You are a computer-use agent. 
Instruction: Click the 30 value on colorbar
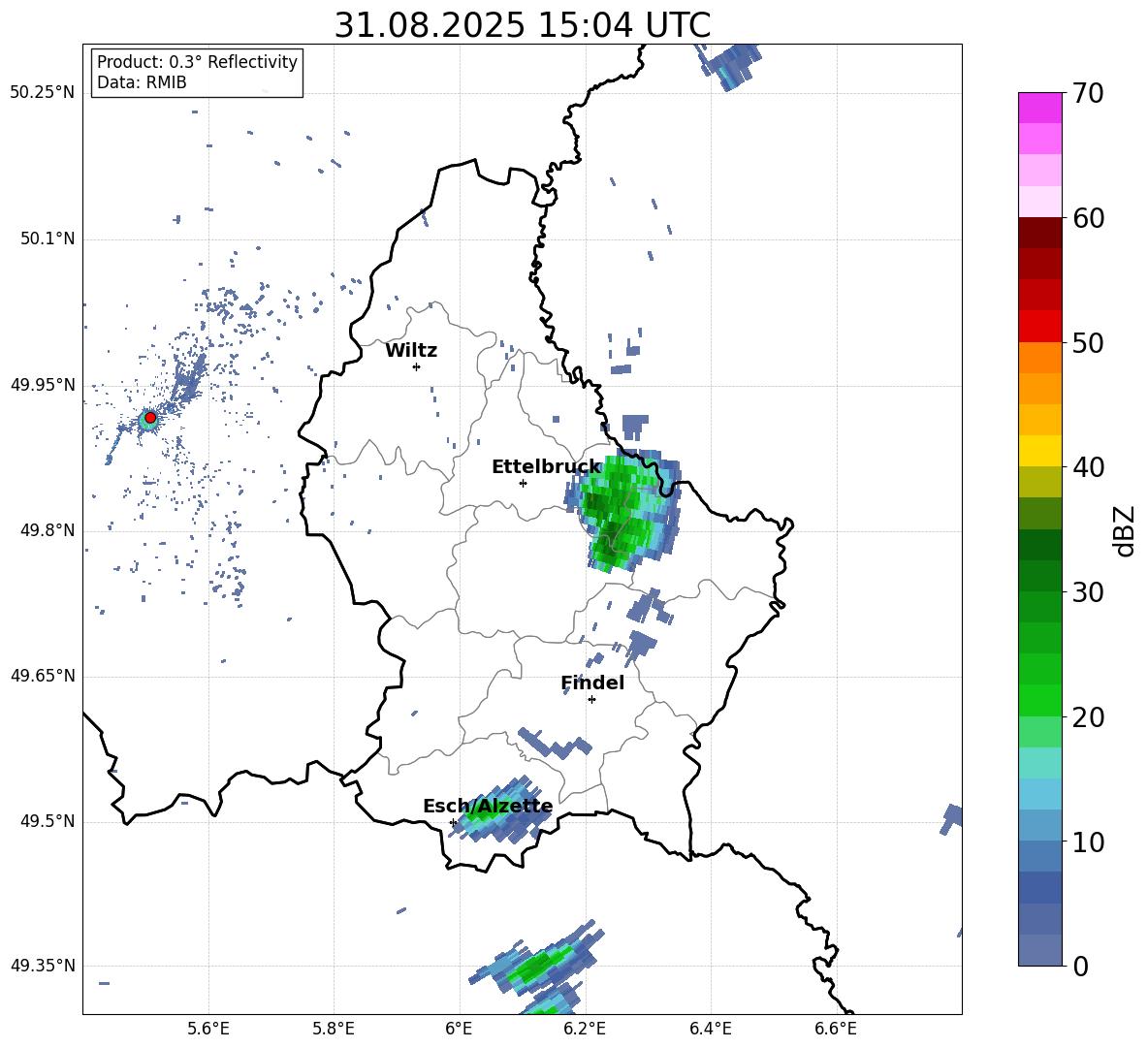(1087, 592)
